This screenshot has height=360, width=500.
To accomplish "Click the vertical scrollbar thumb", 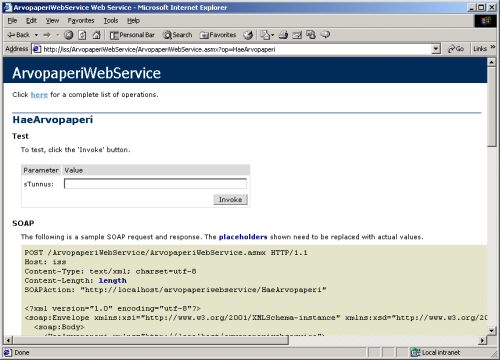I will click(491, 107).
